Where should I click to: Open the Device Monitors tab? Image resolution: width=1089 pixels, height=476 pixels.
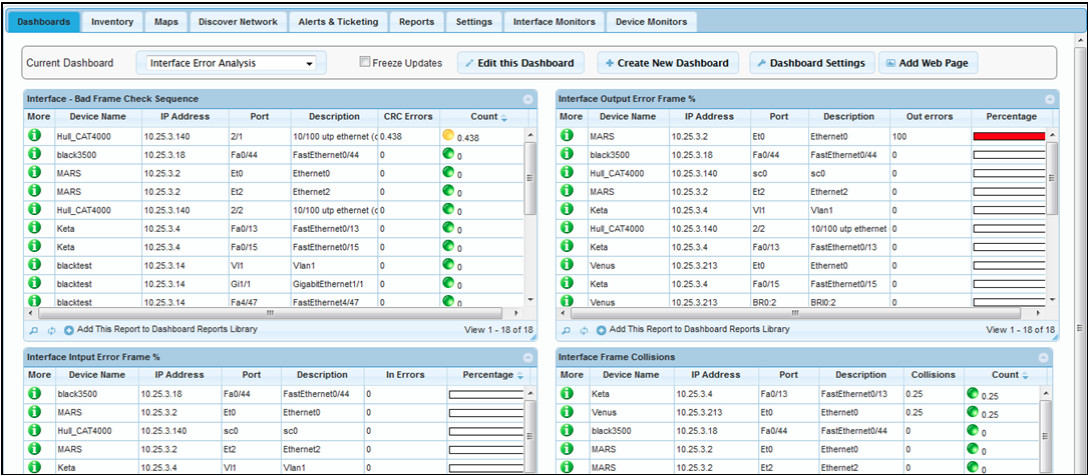[x=651, y=22]
